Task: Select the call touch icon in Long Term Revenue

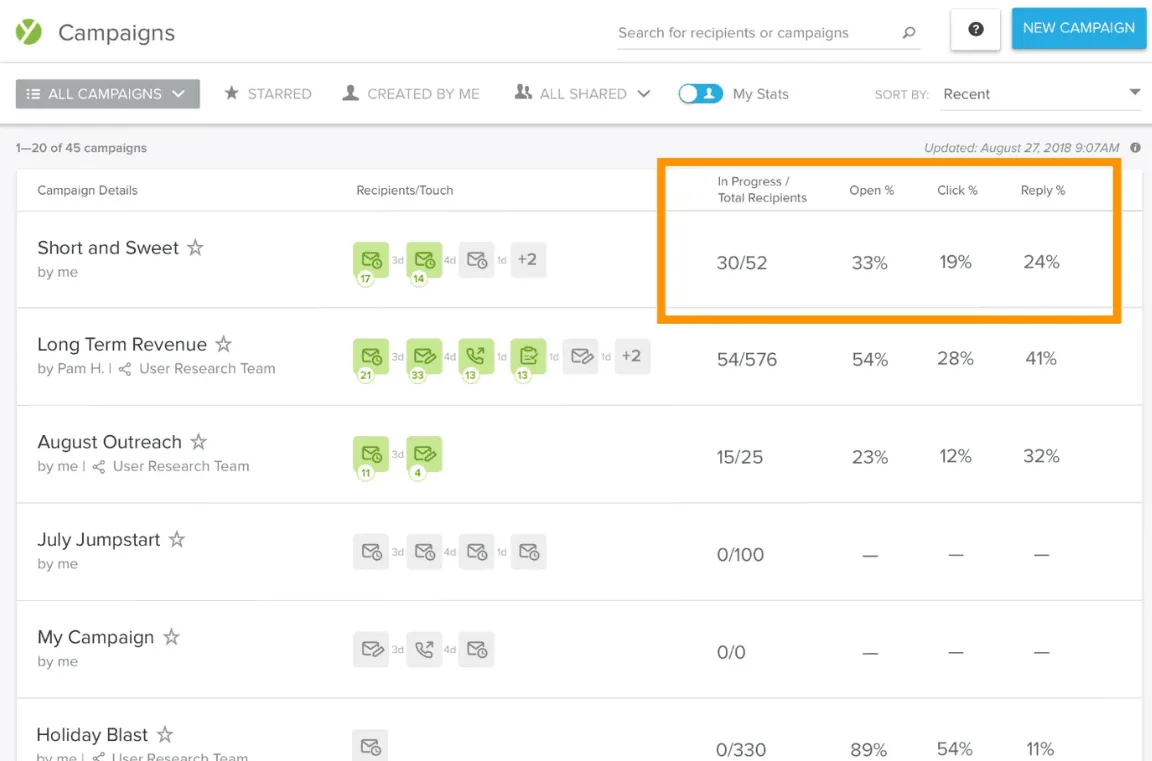Action: tap(475, 356)
